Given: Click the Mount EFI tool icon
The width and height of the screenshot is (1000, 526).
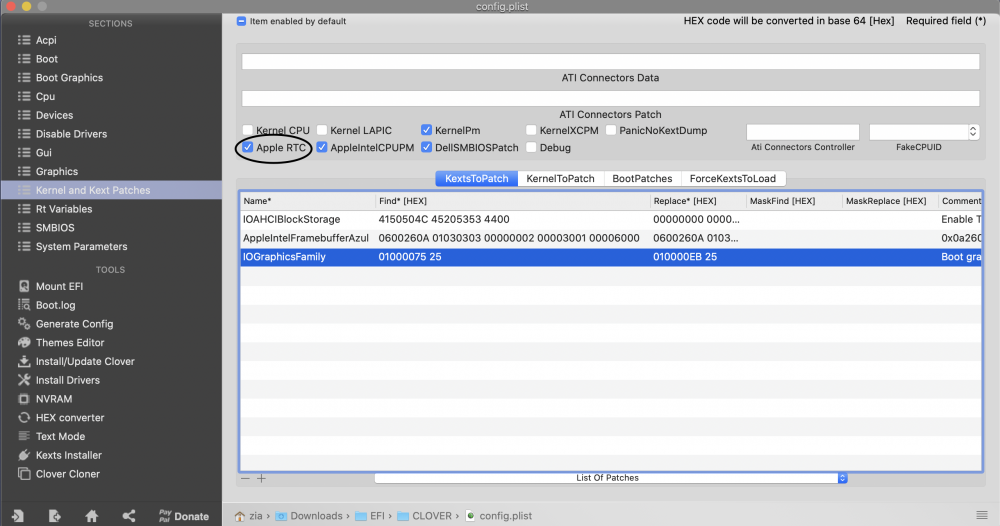Looking at the screenshot, I should (x=25, y=287).
